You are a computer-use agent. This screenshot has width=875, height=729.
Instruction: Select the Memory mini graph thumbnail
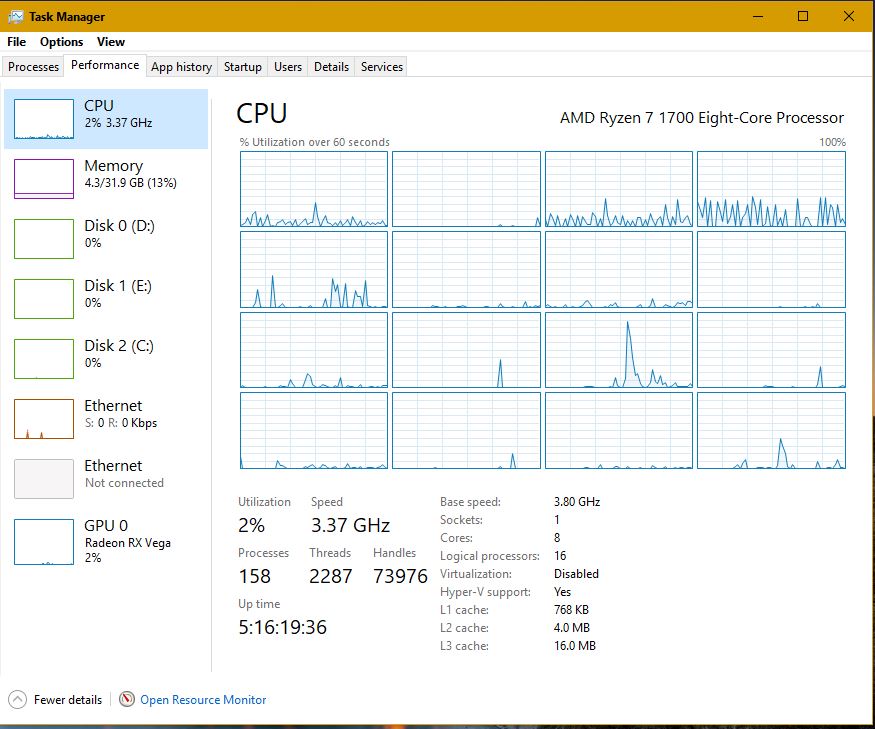[44, 179]
